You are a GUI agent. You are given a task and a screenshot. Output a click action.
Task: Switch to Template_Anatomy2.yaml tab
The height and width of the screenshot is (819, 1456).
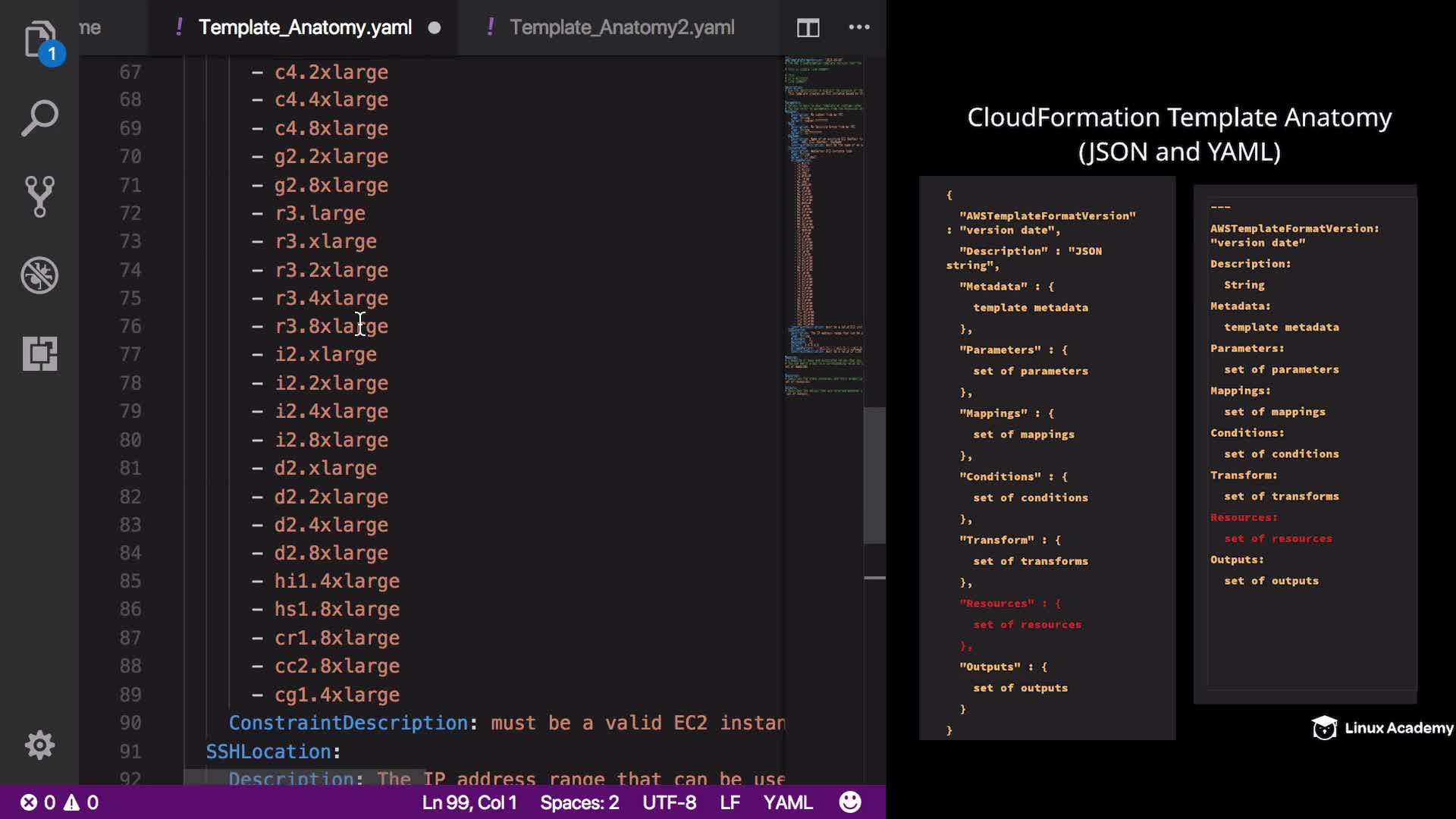621,27
